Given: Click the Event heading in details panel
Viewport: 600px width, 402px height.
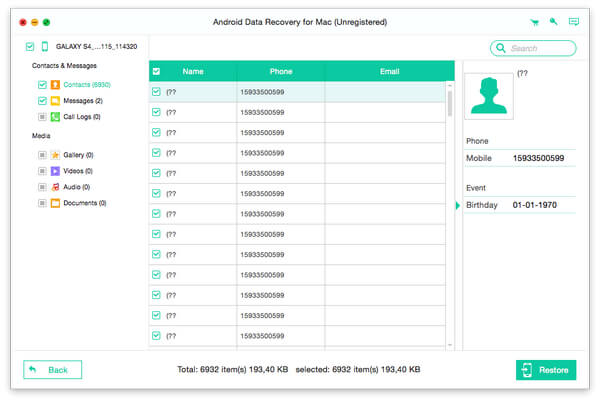Looking at the screenshot, I should click(x=476, y=188).
